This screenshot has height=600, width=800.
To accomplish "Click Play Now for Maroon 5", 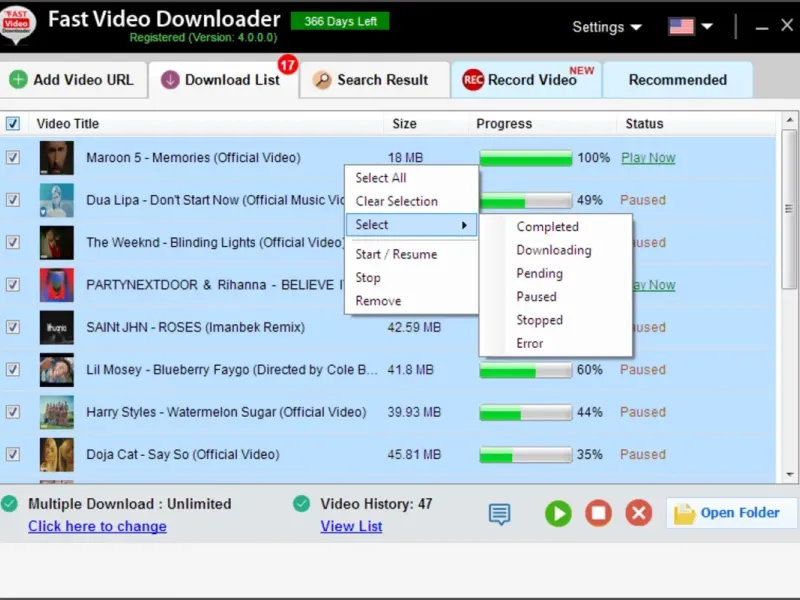I will coord(648,158).
